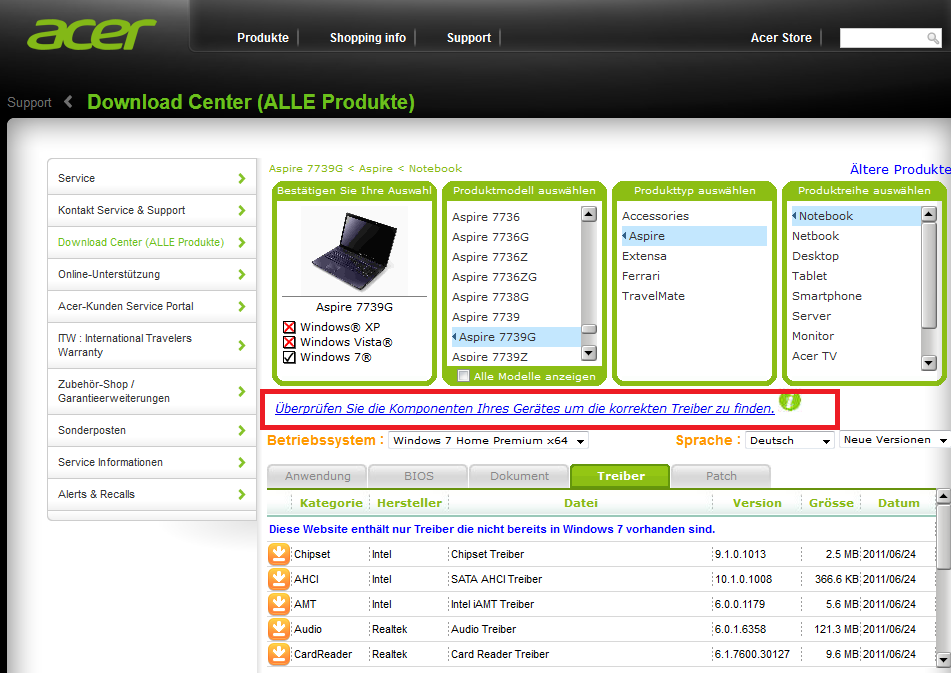The image size is (951, 673).
Task: Switch to the BIOS tab
Action: coord(418,476)
